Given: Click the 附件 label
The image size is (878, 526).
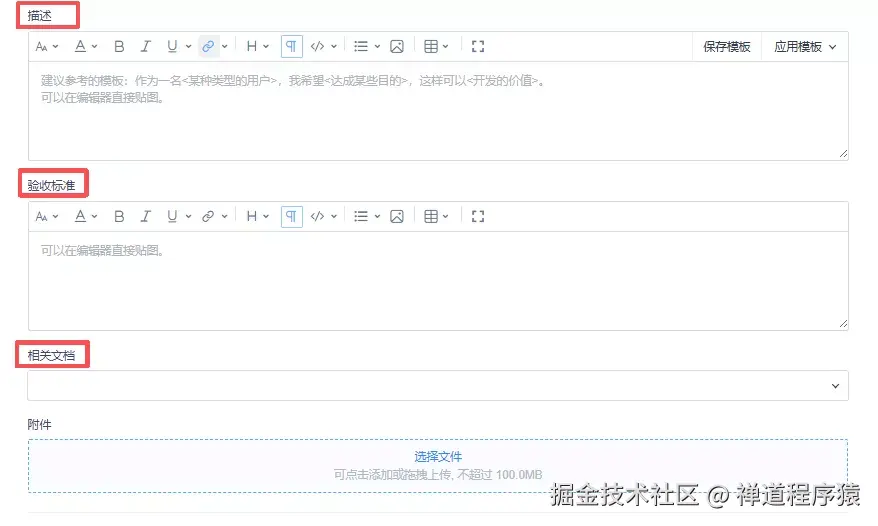Looking at the screenshot, I should [39, 425].
